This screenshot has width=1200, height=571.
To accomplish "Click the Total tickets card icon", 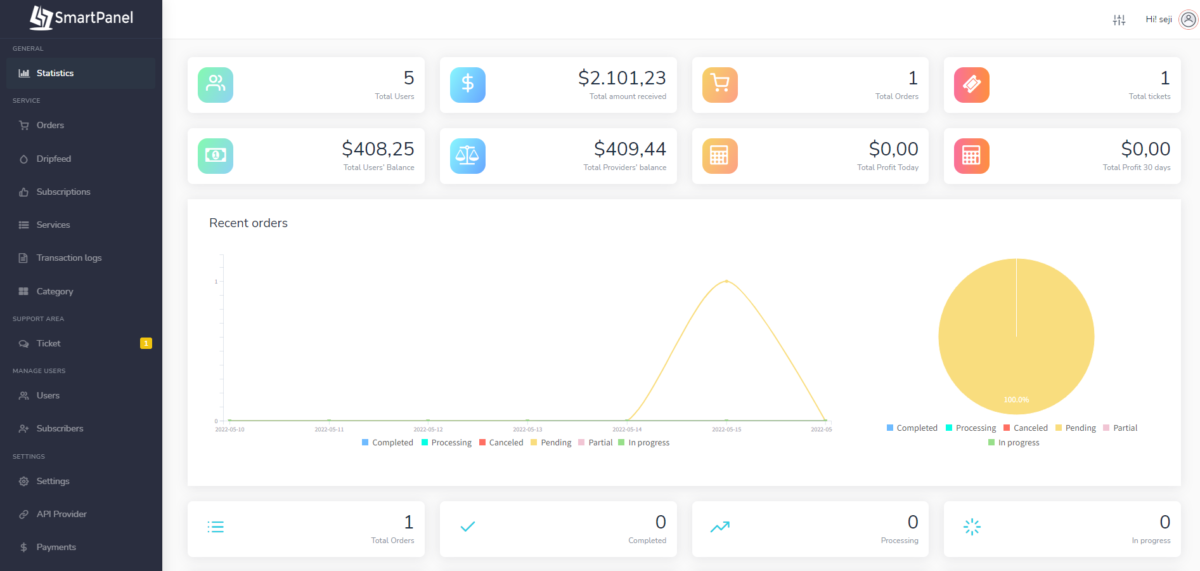I will (972, 85).
